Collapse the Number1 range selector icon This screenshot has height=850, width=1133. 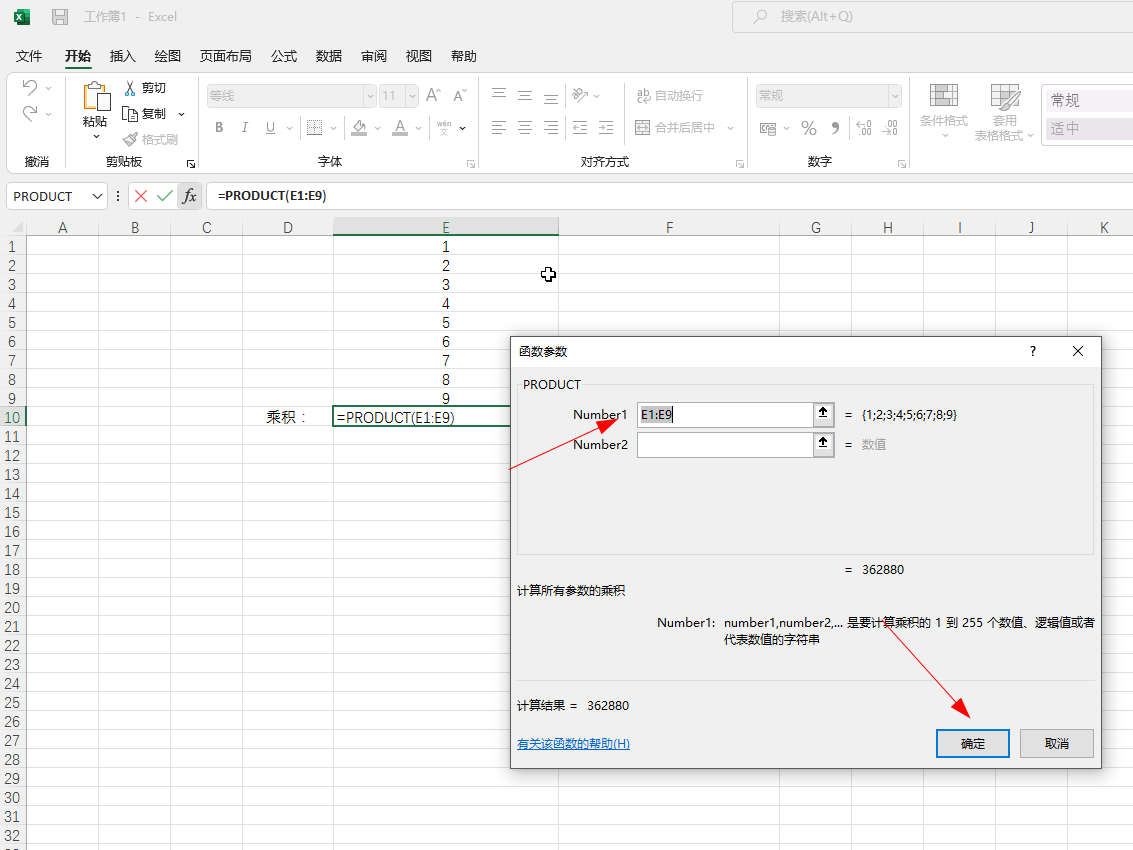pos(823,414)
